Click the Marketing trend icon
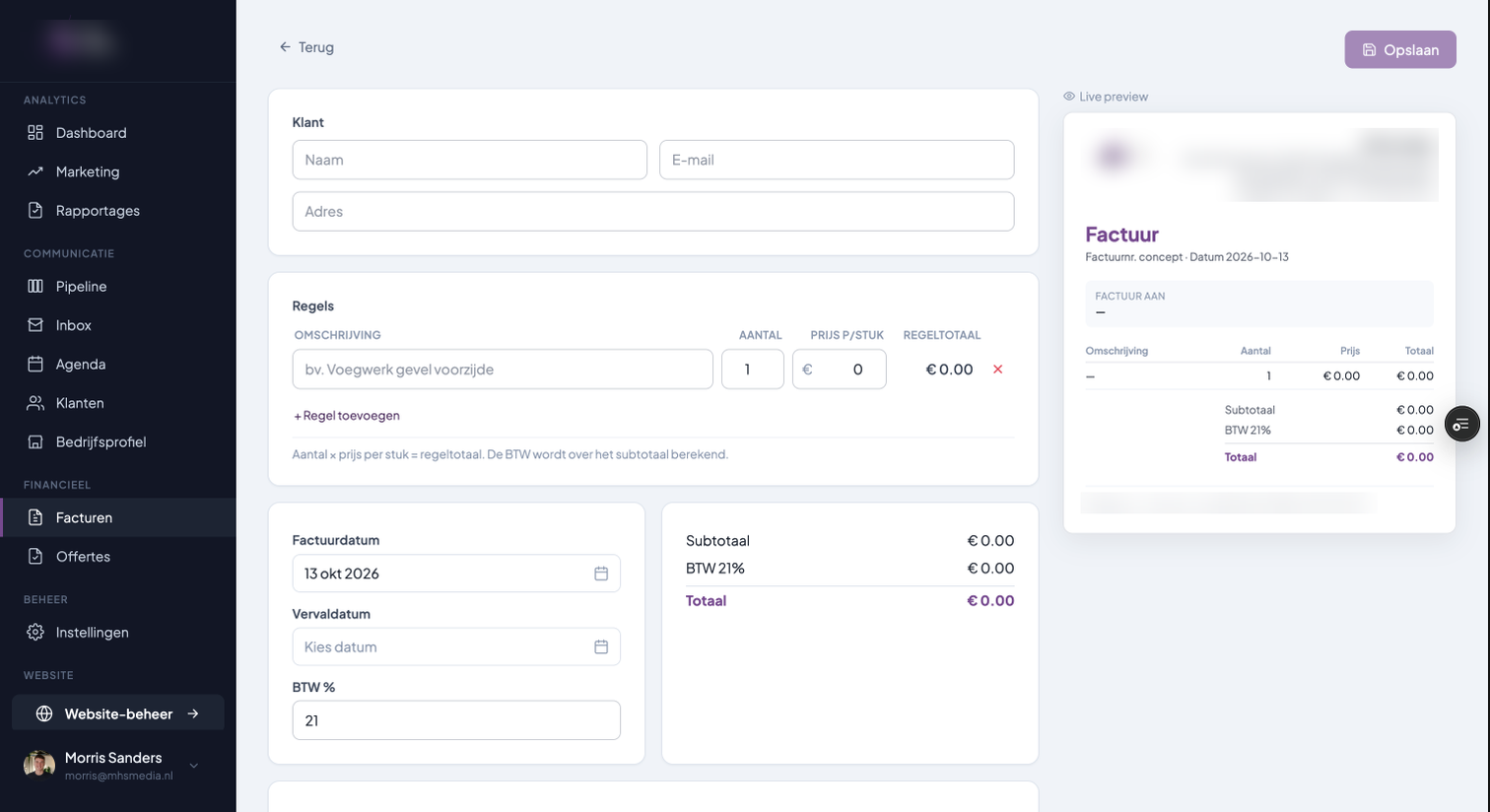 pyautogui.click(x=35, y=171)
